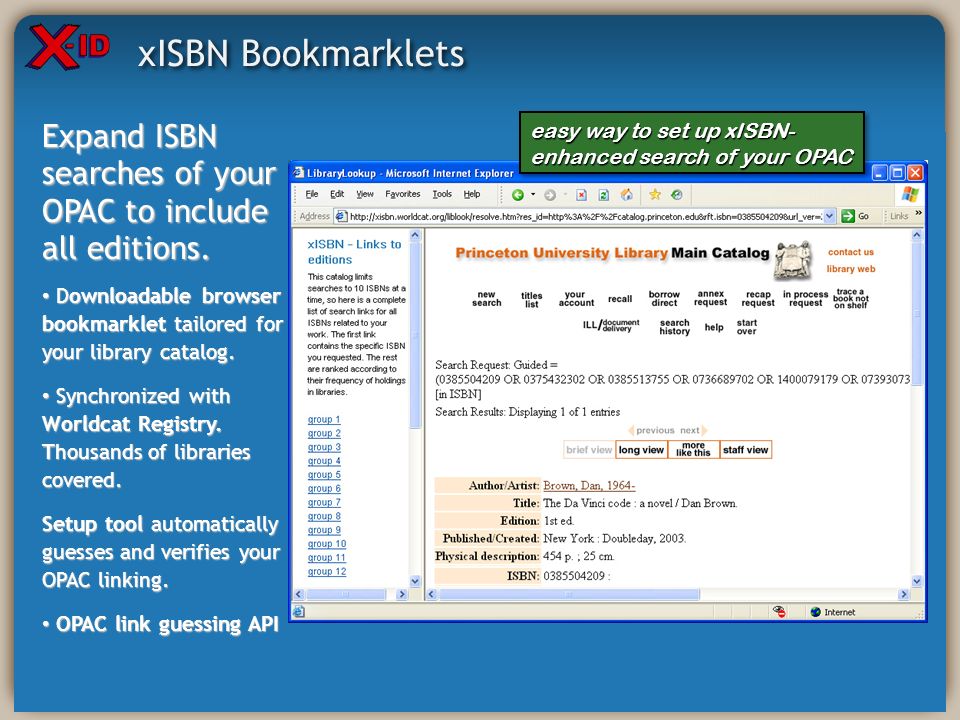Open Favorites star icon
The width and height of the screenshot is (960, 720).
click(655, 195)
